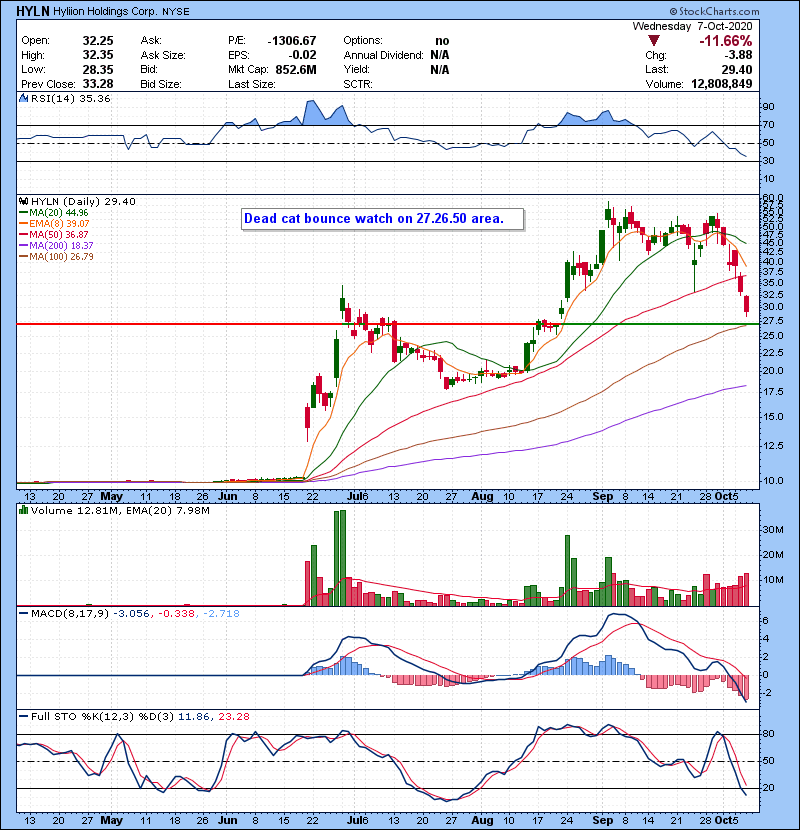Click the HYLN ticker symbol in the header
The width and height of the screenshot is (800, 830).
[33, 11]
